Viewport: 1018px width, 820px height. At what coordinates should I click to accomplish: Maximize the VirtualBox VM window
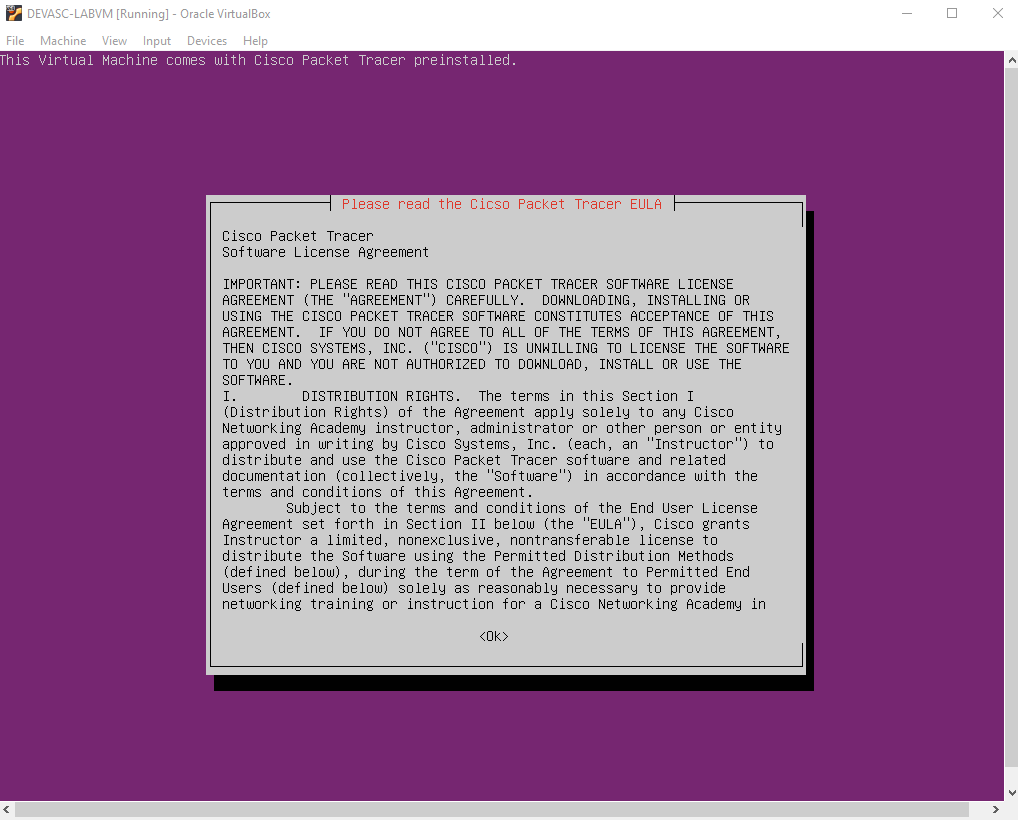click(x=952, y=14)
